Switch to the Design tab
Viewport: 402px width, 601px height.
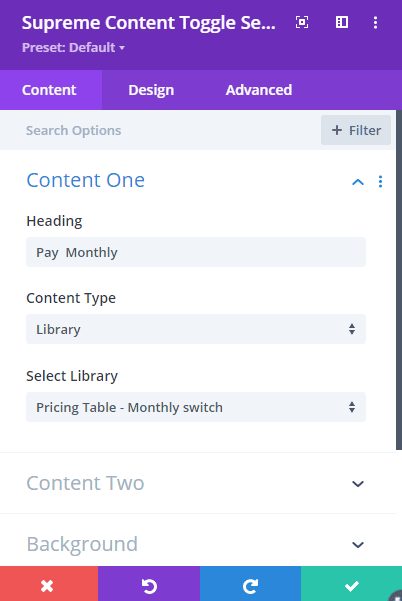click(151, 90)
